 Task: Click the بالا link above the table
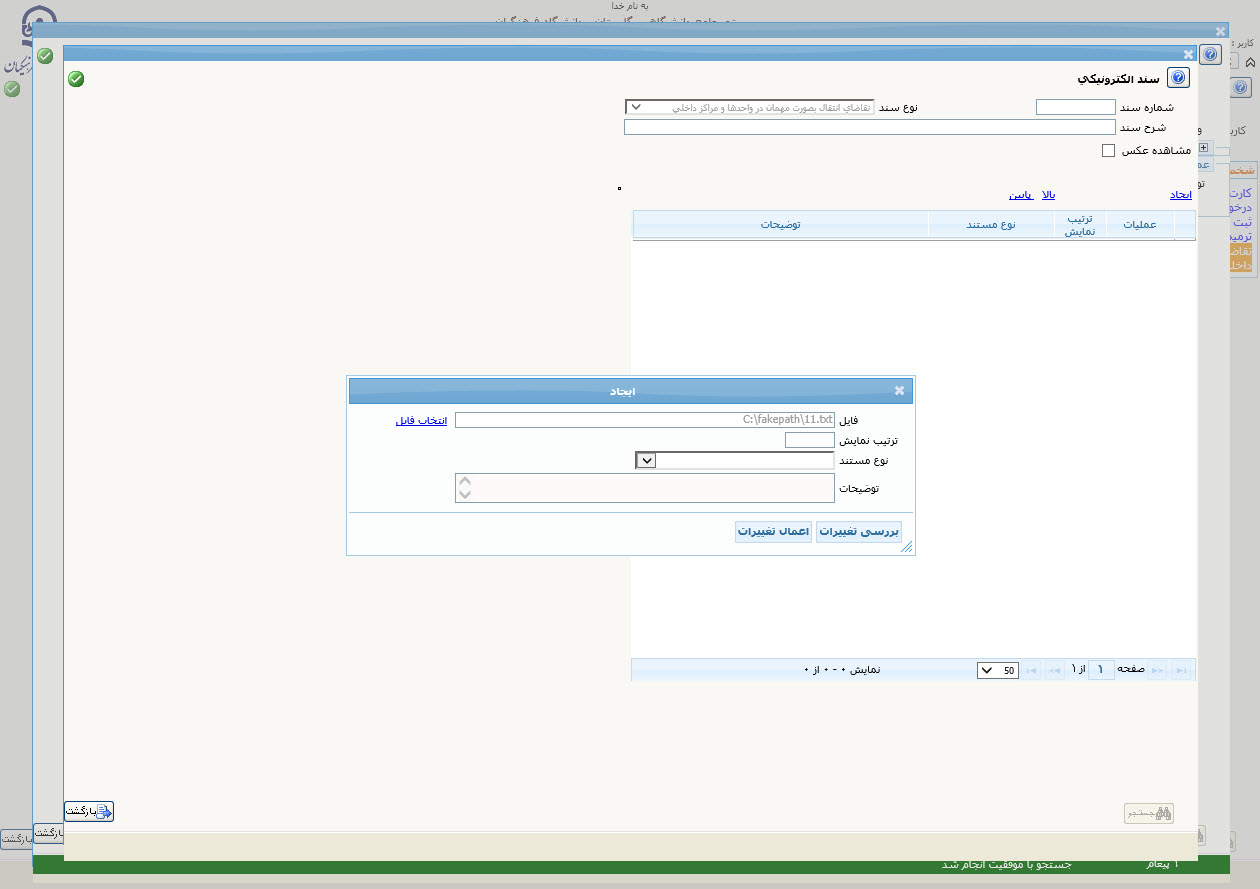(1049, 195)
